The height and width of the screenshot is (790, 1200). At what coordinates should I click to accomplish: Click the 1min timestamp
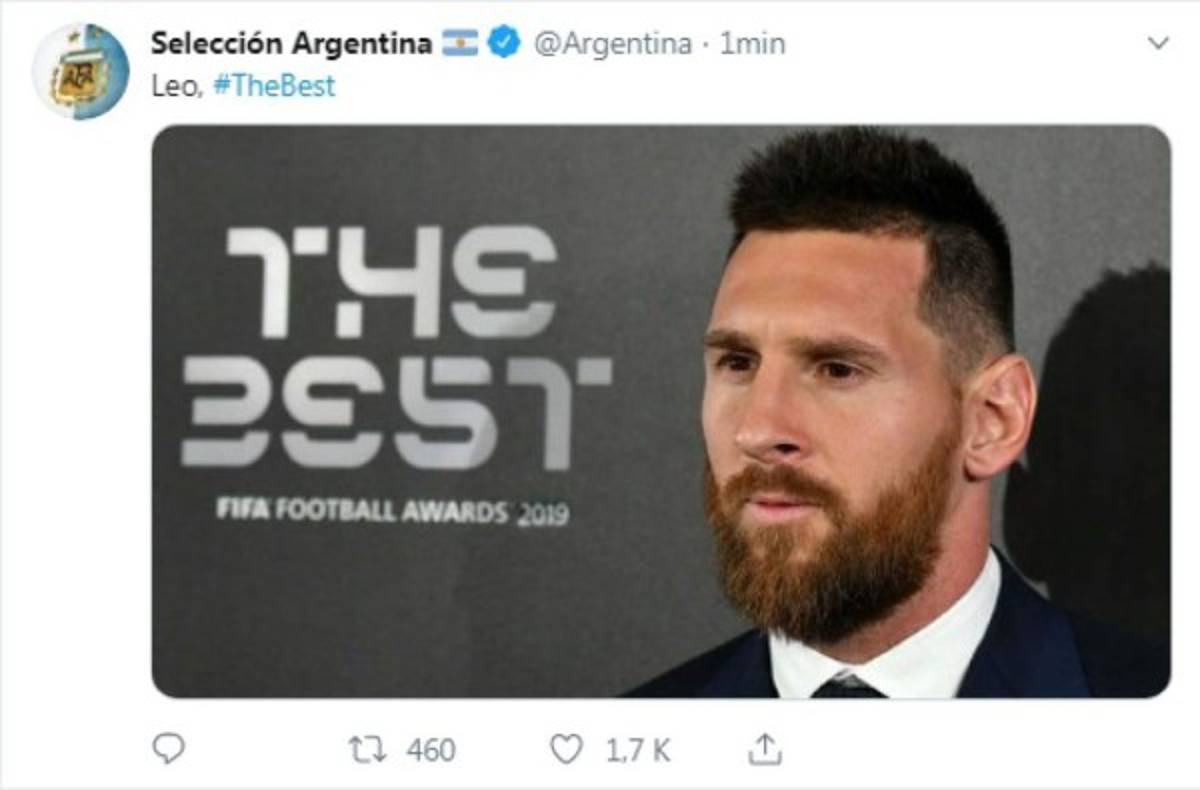click(x=751, y=39)
